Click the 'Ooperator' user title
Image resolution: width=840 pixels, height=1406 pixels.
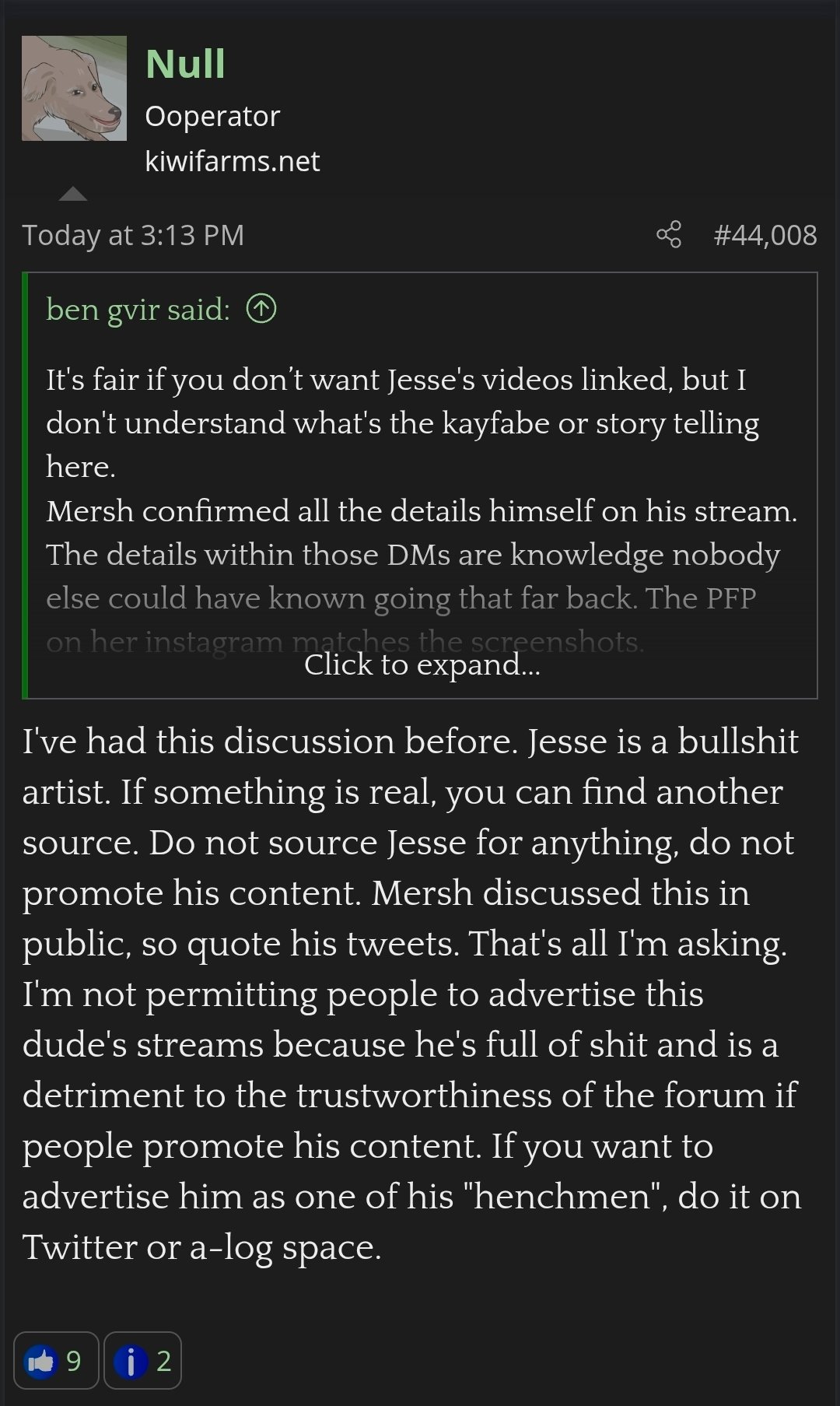[x=212, y=116]
